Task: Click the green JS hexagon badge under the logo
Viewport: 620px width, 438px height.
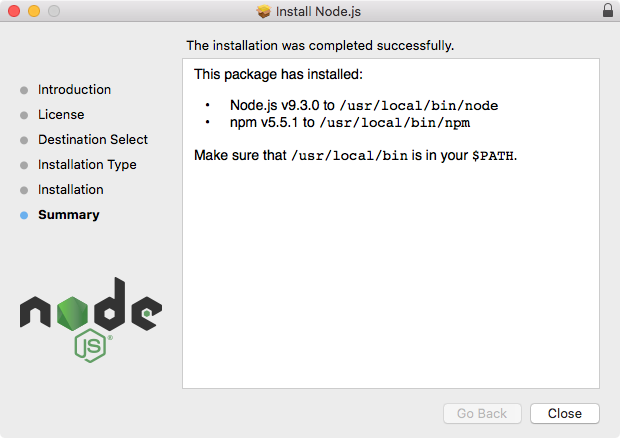Action: click(x=90, y=345)
